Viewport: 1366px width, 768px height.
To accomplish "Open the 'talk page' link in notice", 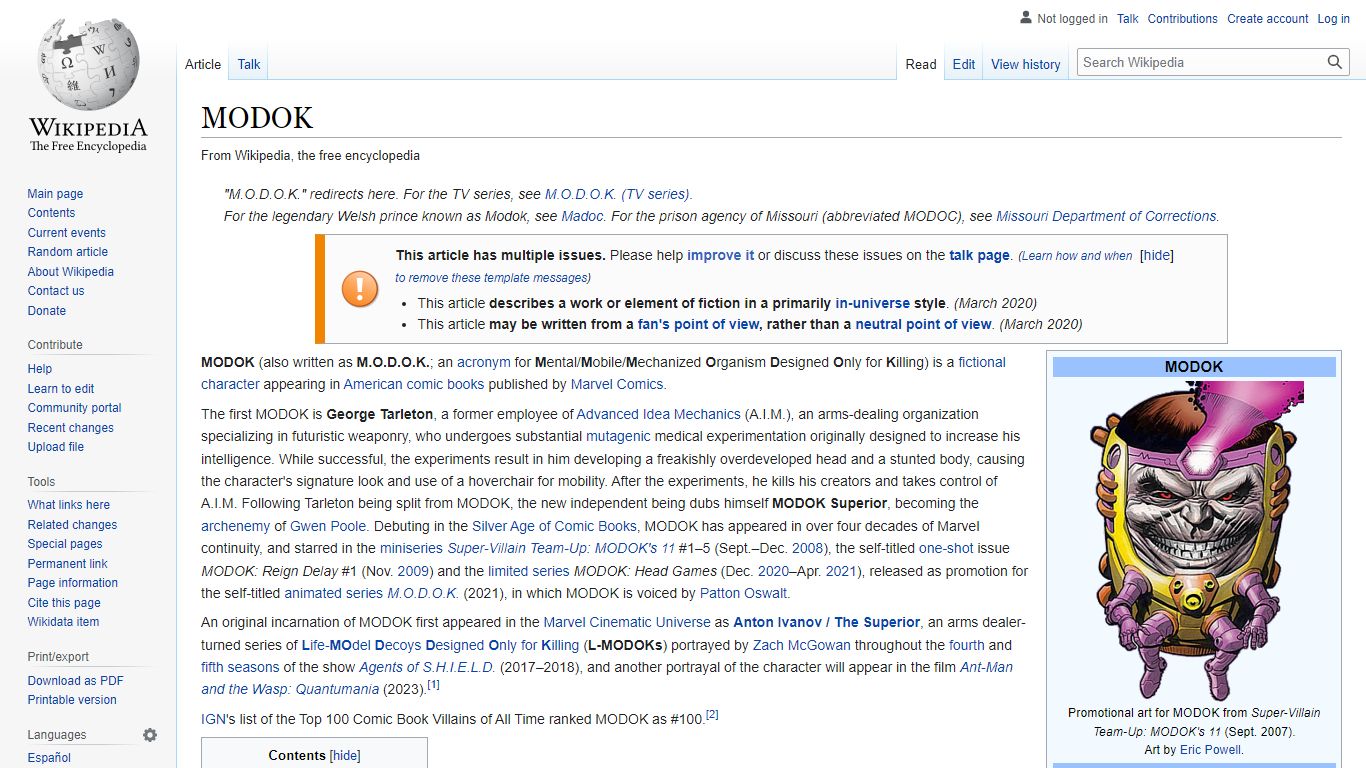I will pyautogui.click(x=979, y=255).
